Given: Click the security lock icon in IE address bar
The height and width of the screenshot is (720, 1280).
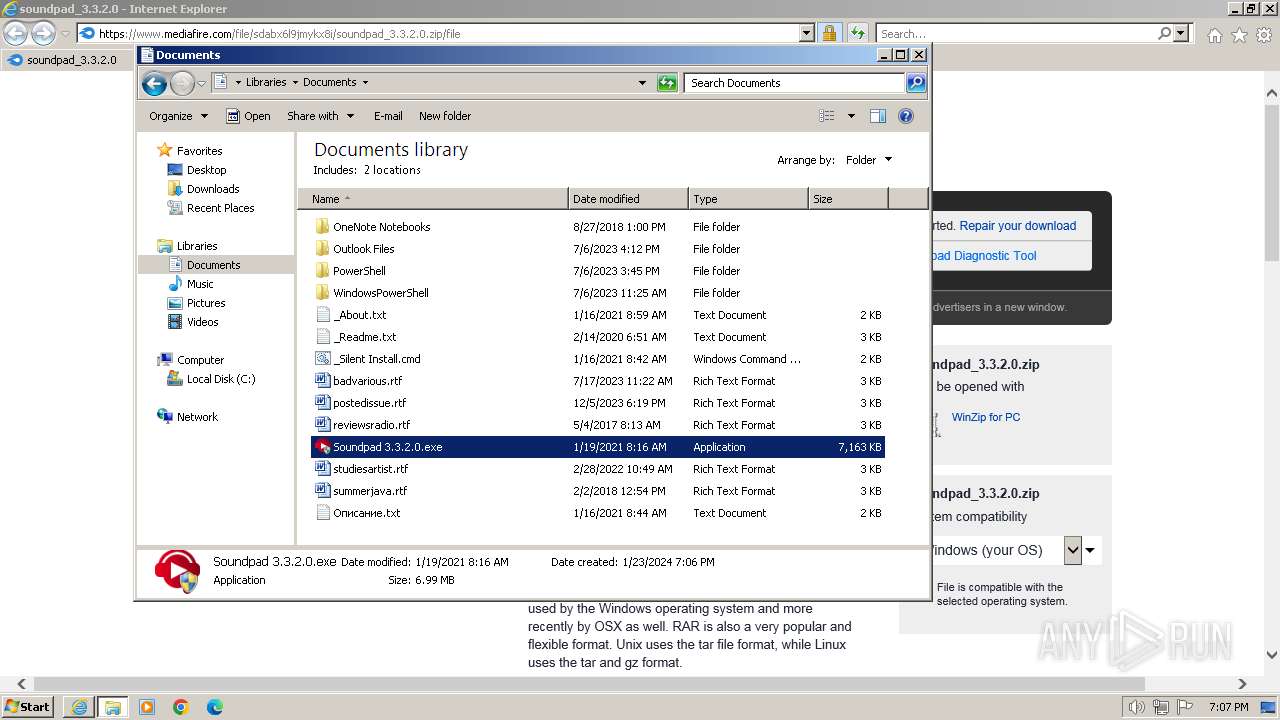Looking at the screenshot, I should click(829, 33).
